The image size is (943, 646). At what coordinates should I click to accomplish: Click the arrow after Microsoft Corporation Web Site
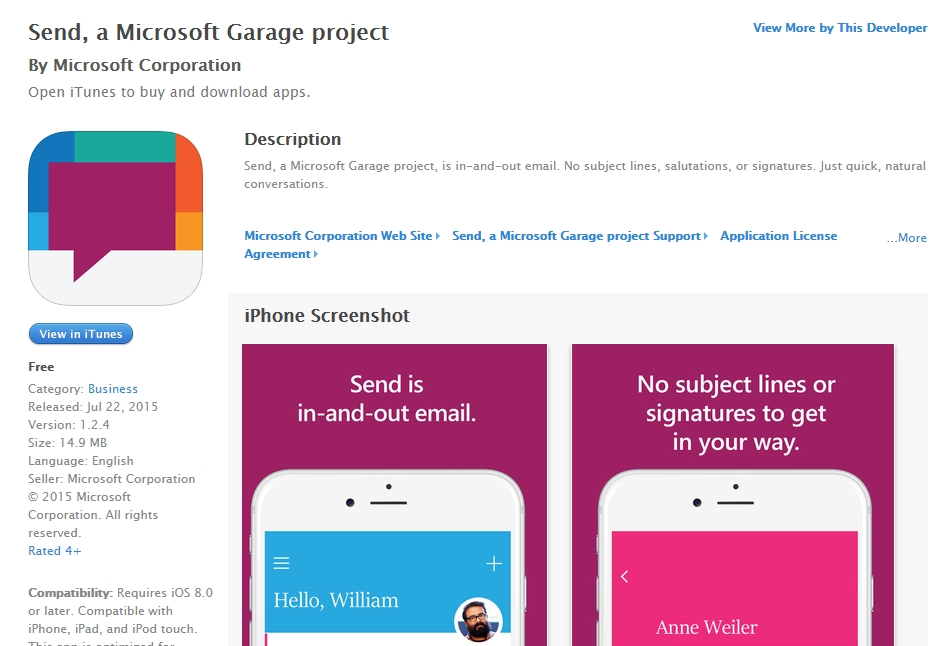click(438, 236)
